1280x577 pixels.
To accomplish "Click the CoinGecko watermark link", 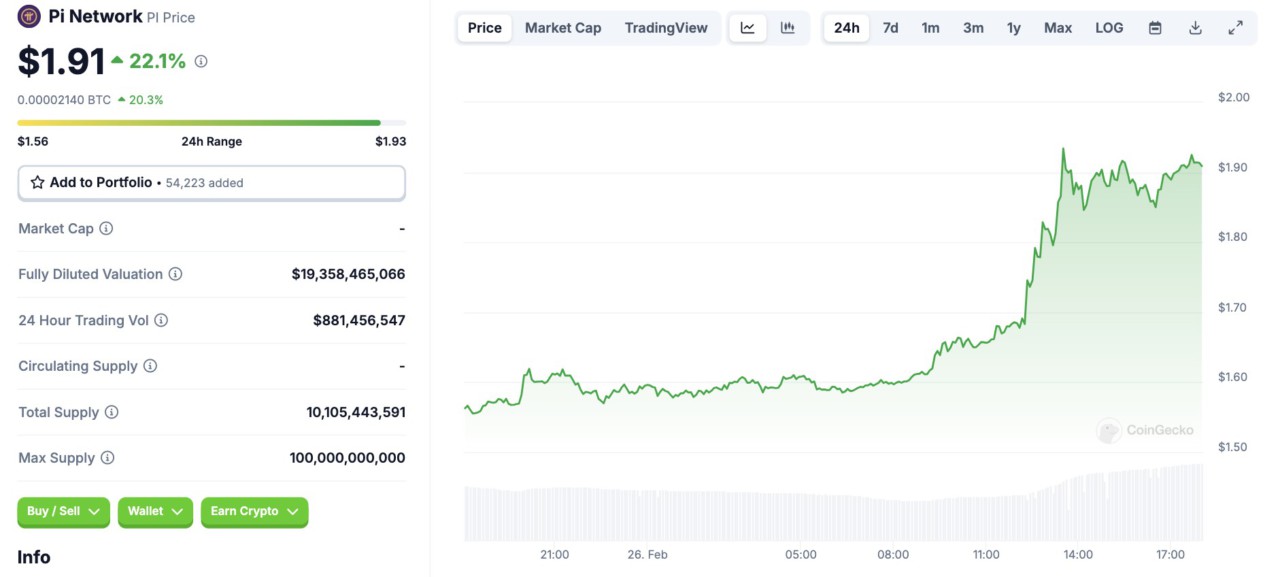I will tap(1146, 431).
